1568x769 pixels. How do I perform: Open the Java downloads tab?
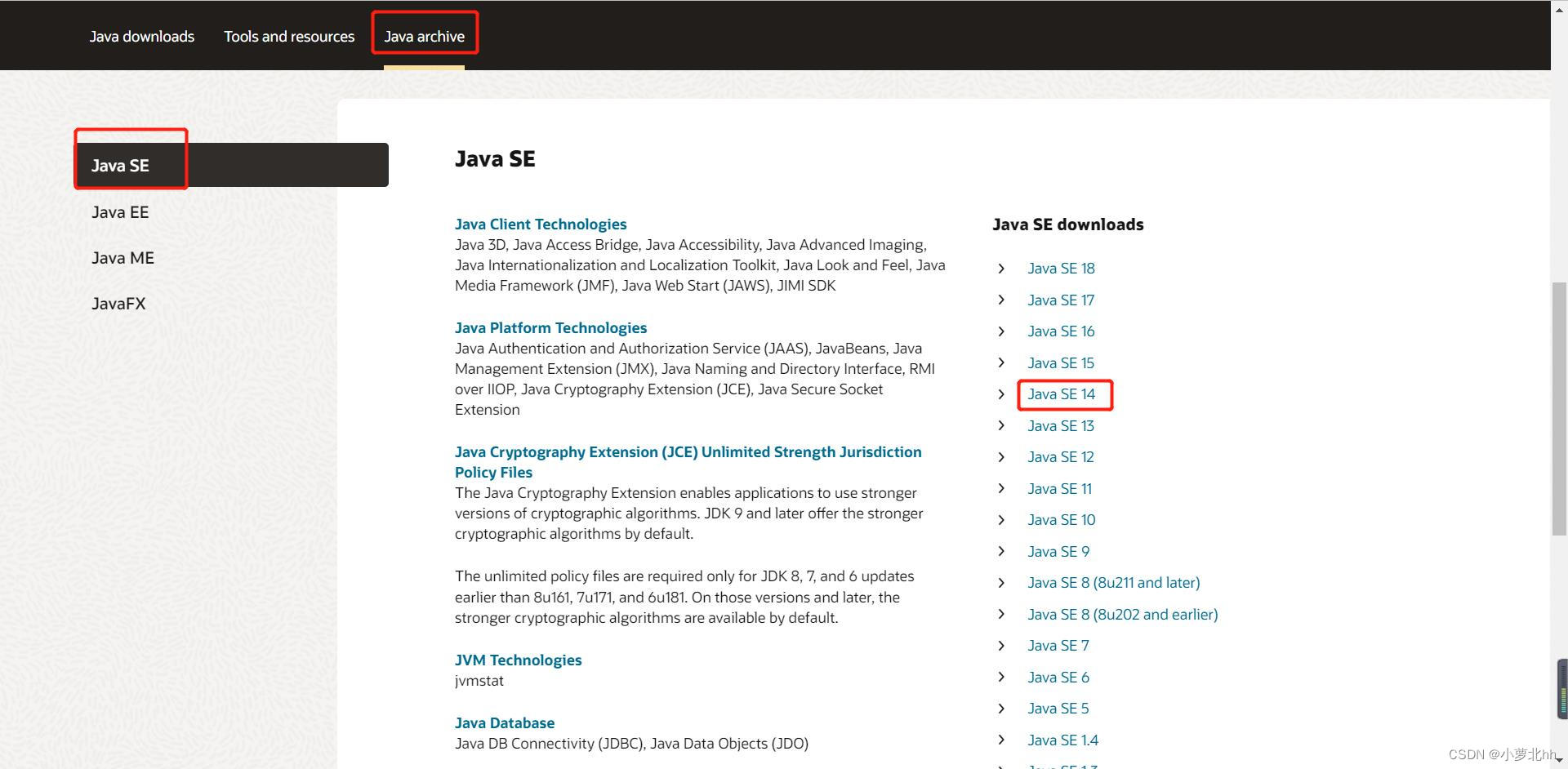(x=142, y=36)
